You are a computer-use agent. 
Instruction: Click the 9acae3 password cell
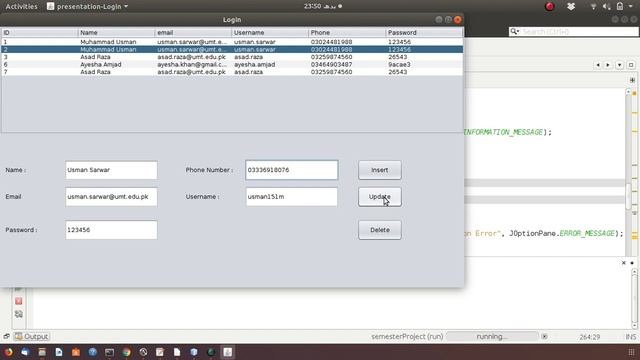click(424, 64)
